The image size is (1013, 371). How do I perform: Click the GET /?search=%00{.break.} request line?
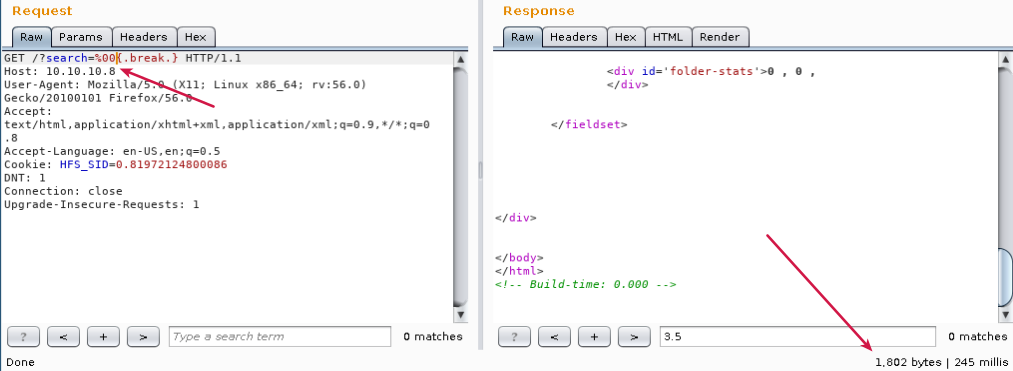[123, 58]
